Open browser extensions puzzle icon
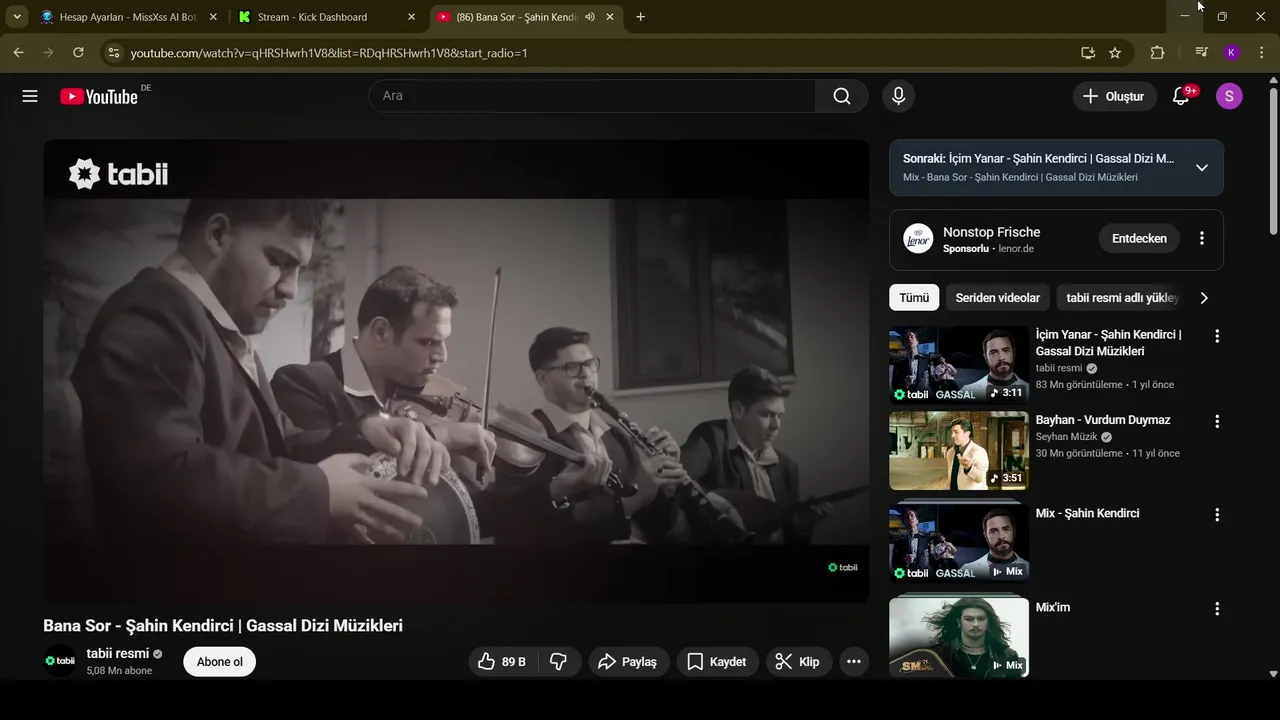Viewport: 1280px width, 720px height. point(1157,53)
